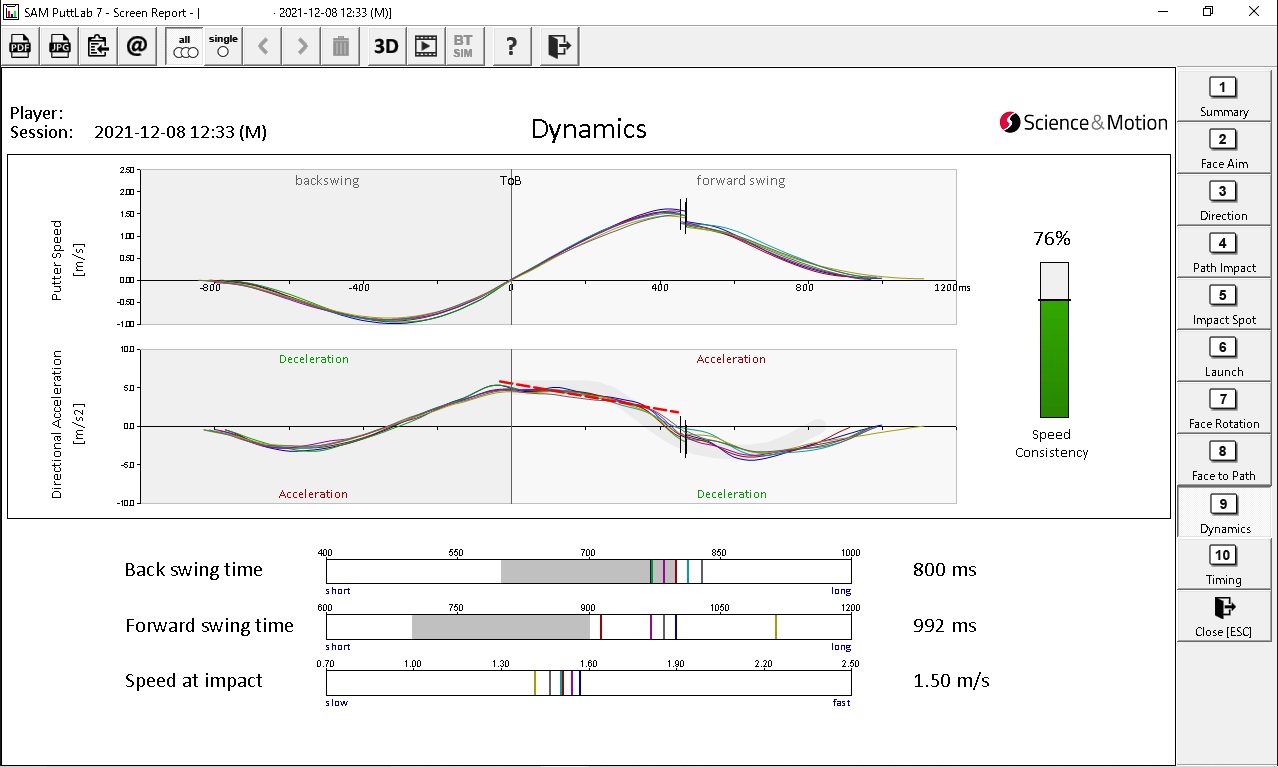Screen dimensions: 1278x767
Task: Switch to 'single' putt display mode
Action: 223,46
